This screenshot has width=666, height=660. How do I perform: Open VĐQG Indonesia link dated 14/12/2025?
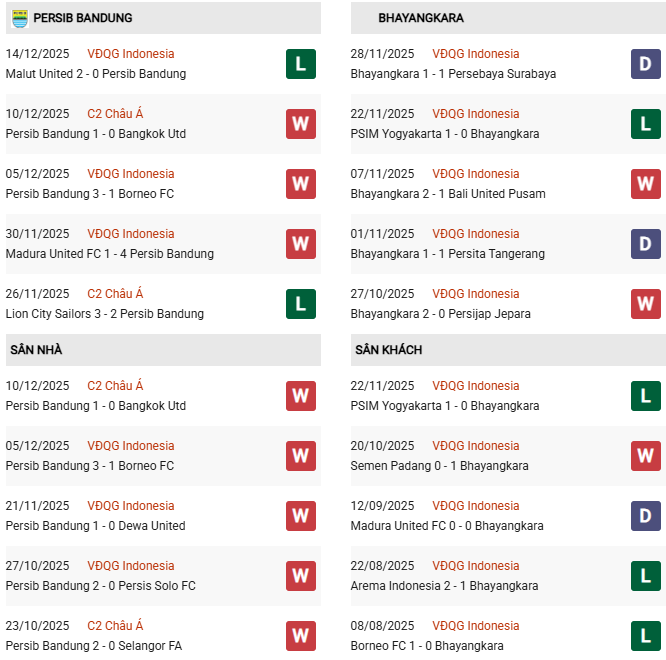pyautogui.click(x=130, y=54)
